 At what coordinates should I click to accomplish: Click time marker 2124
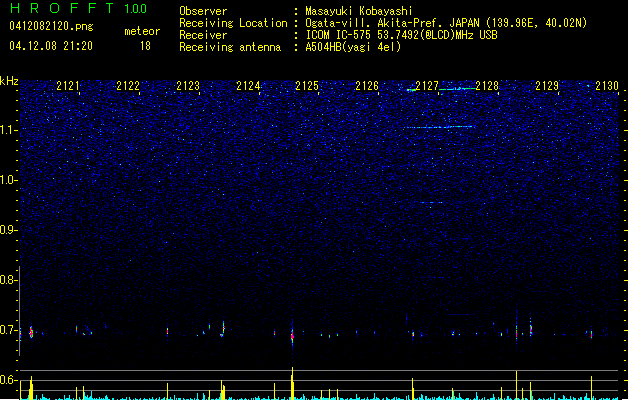(248, 86)
